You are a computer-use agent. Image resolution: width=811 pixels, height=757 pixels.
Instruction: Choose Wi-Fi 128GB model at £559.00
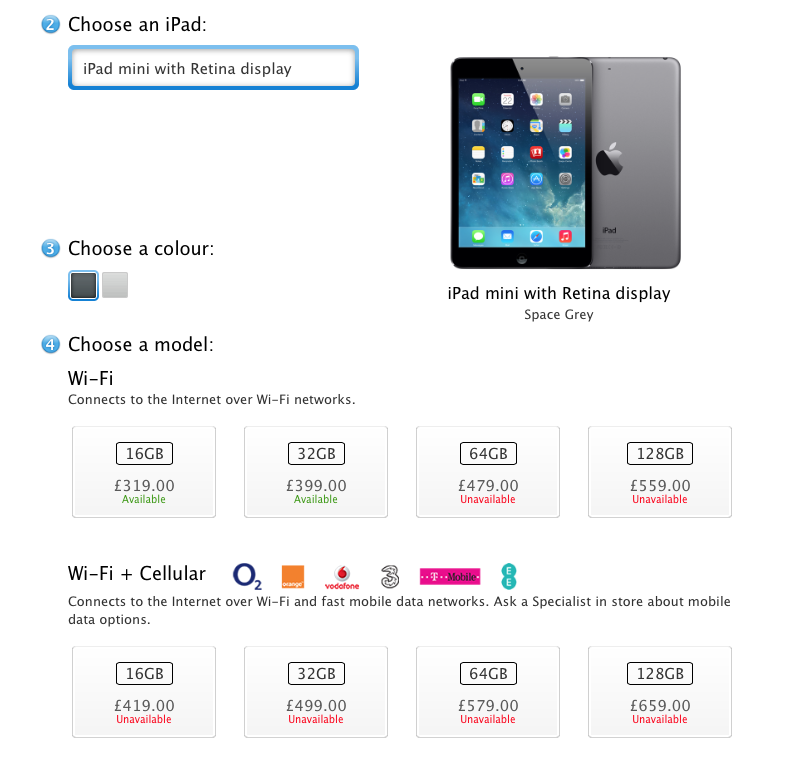(660, 472)
